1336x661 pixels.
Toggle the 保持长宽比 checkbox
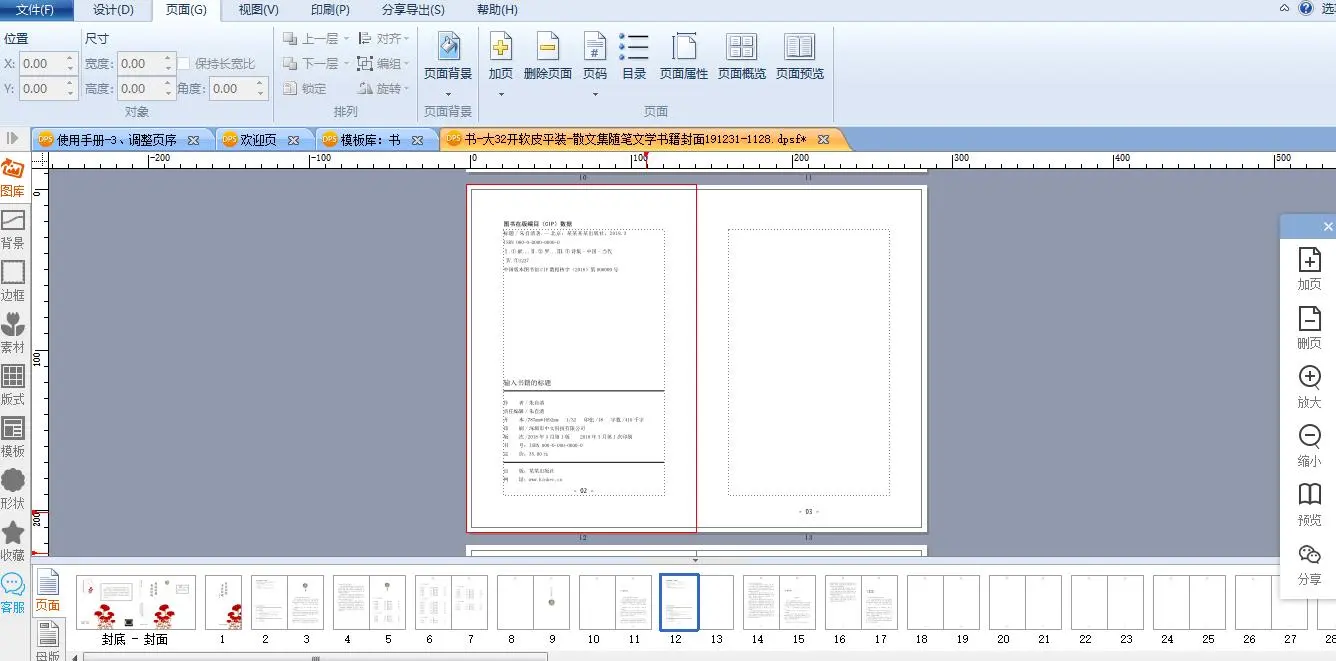pyautogui.click(x=185, y=64)
